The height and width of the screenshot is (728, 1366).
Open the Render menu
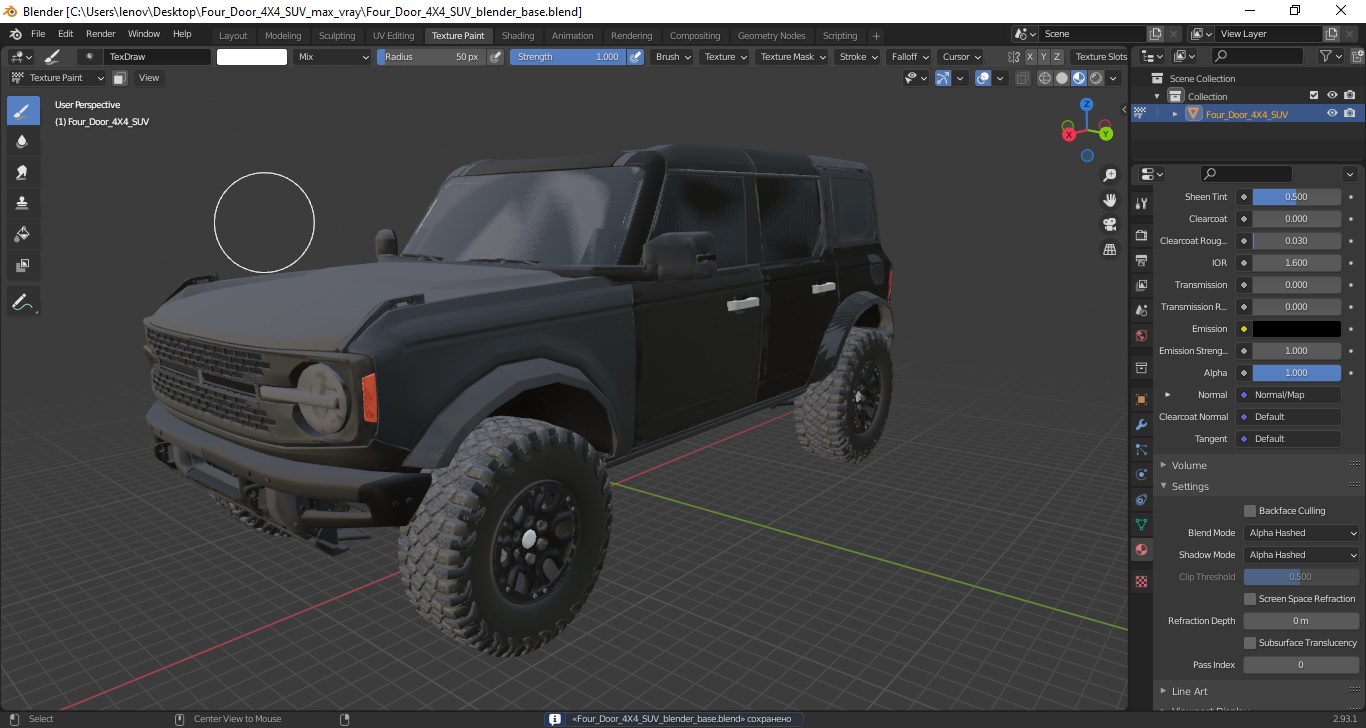[x=101, y=34]
